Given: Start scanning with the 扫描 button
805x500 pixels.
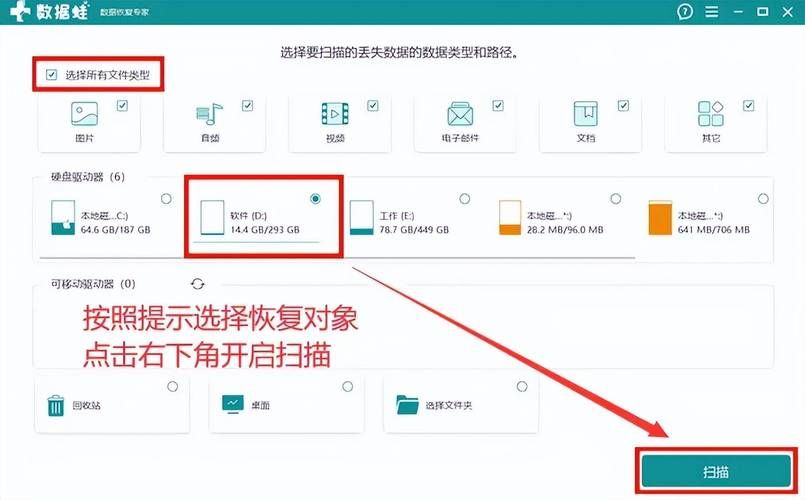Looking at the screenshot, I should click(715, 470).
